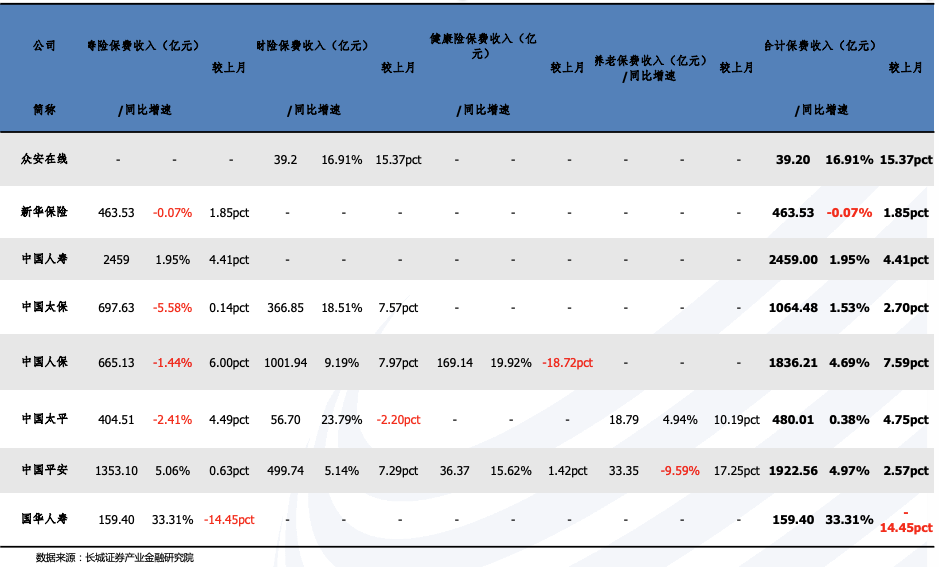Image resolution: width=939 pixels, height=567 pixels.
Task: Click 新华保险 life premium change 1.85pct in 寿险 column
Action: pos(229,213)
